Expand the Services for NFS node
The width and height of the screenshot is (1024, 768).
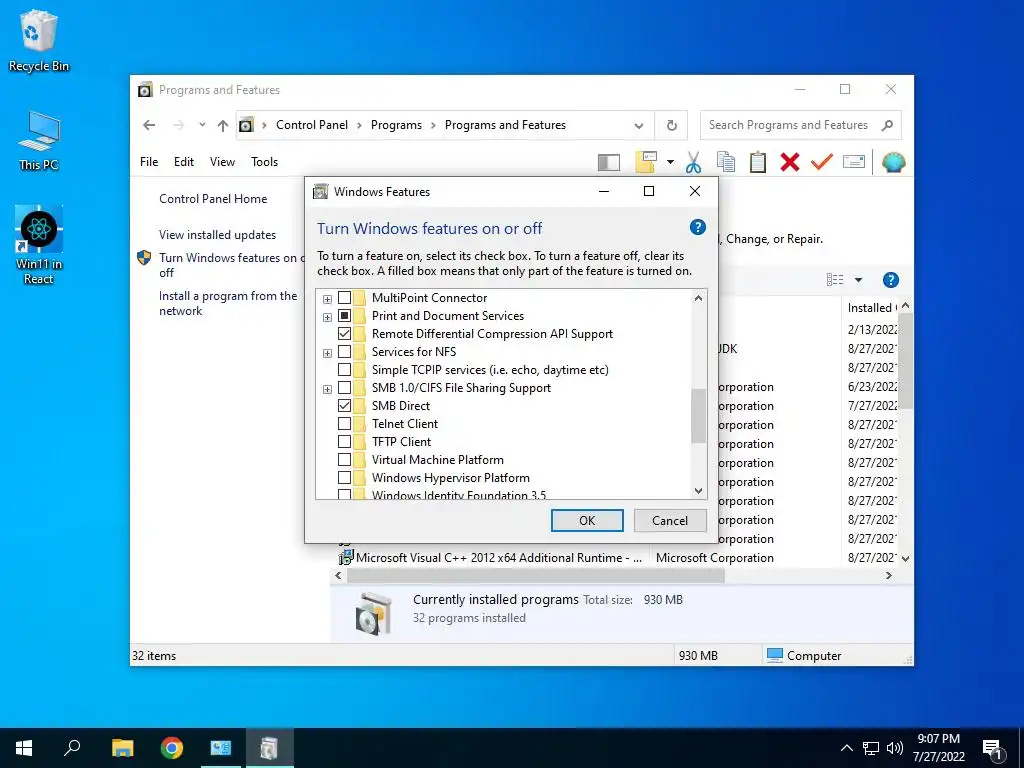coord(327,353)
